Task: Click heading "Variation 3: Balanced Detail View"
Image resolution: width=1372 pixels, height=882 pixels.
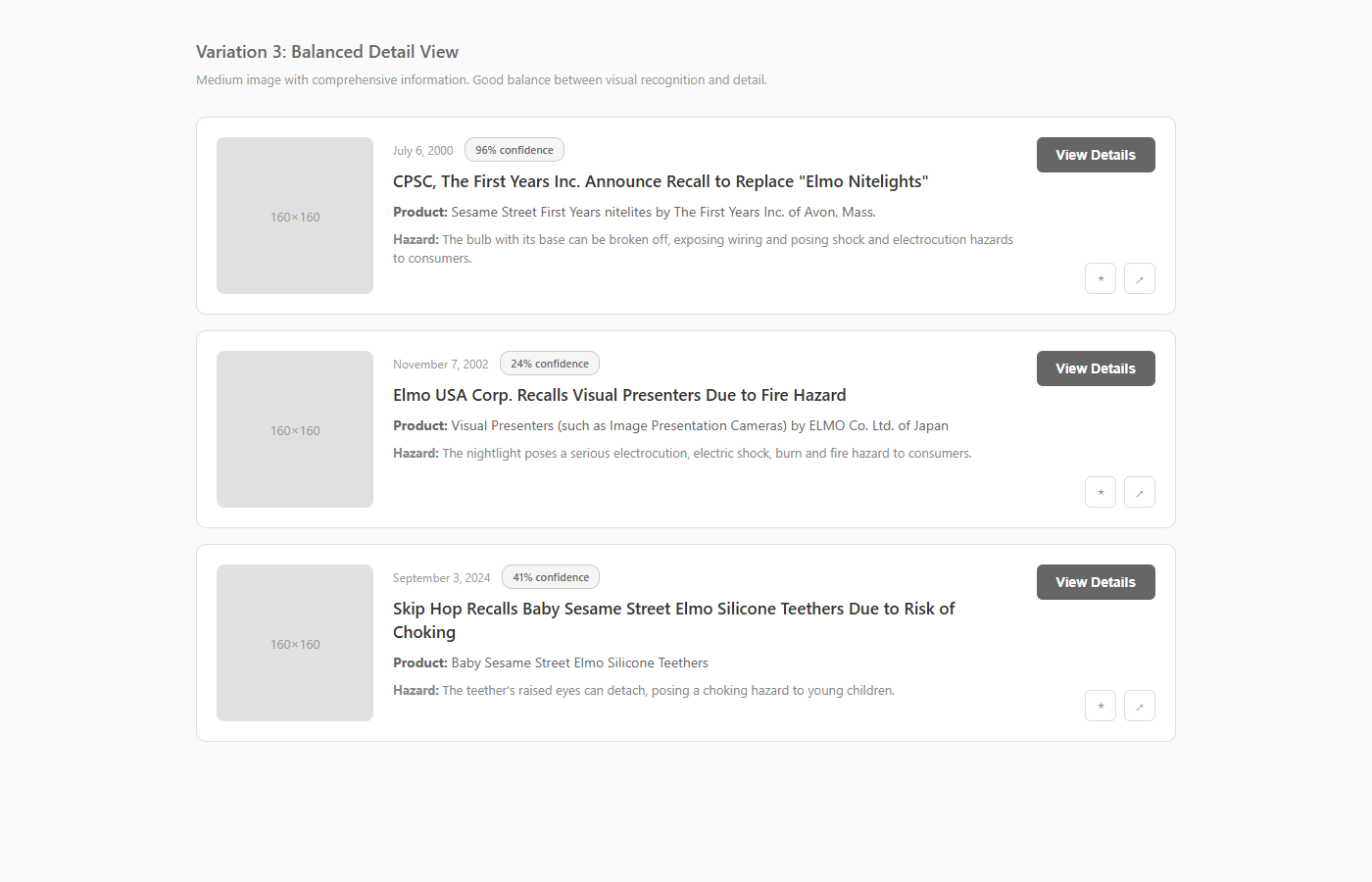Action: 327,52
